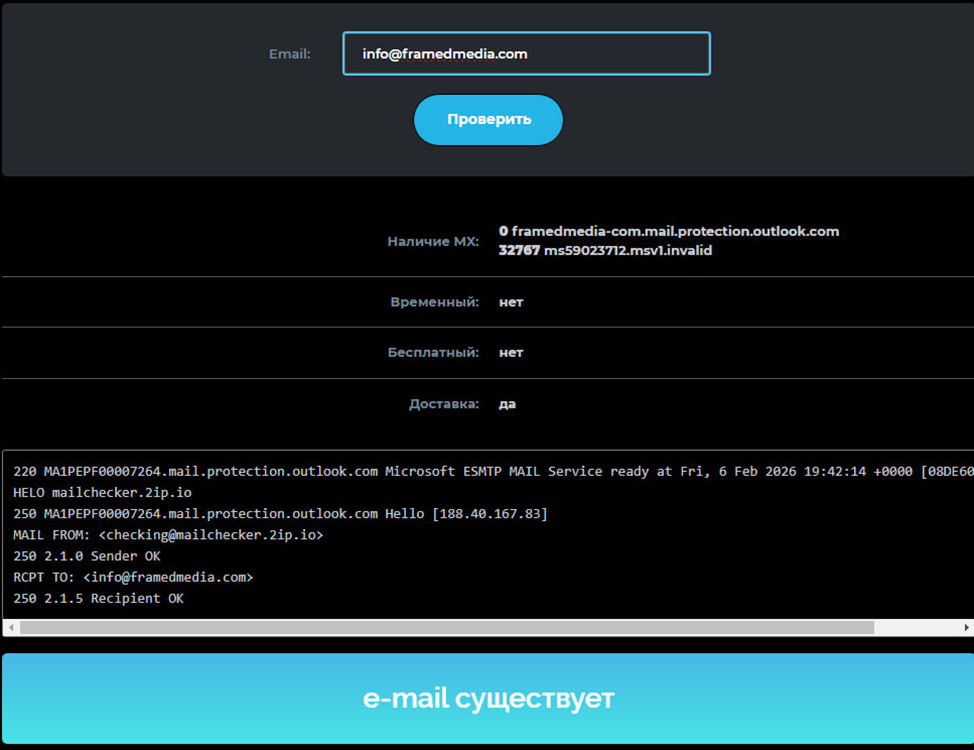Click the 'да' value next to Доставка
974x750 pixels.
[x=507, y=405]
